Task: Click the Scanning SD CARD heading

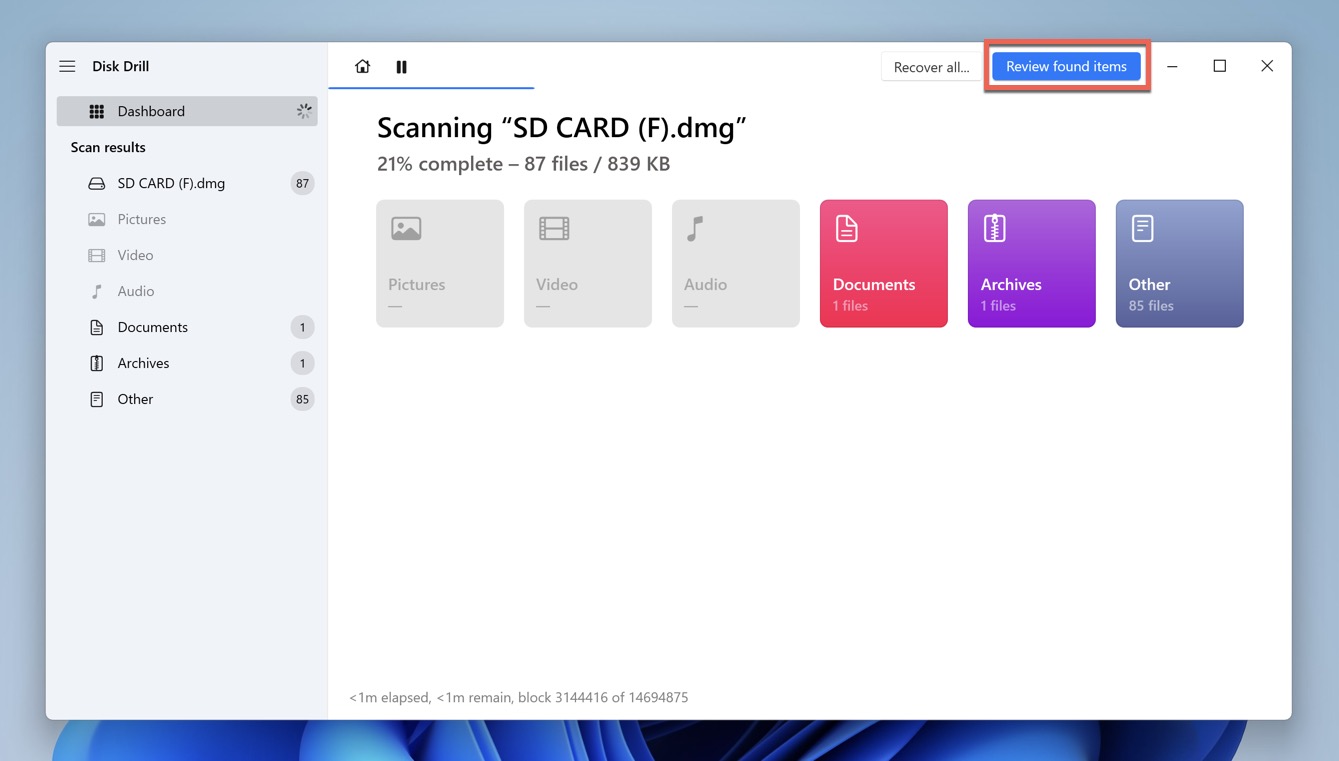Action: (562, 128)
